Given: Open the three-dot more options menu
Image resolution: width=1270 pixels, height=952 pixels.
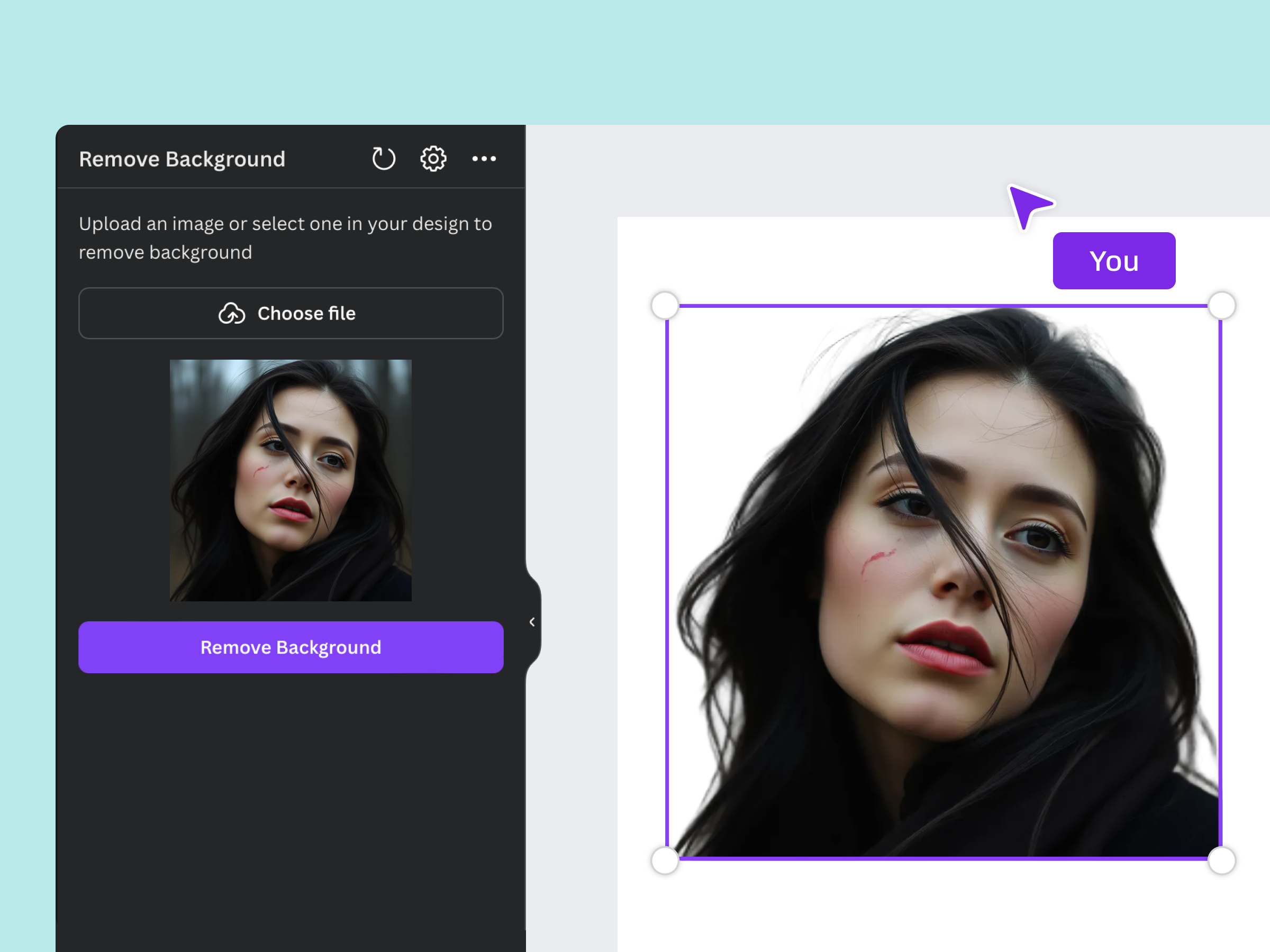Looking at the screenshot, I should [484, 159].
